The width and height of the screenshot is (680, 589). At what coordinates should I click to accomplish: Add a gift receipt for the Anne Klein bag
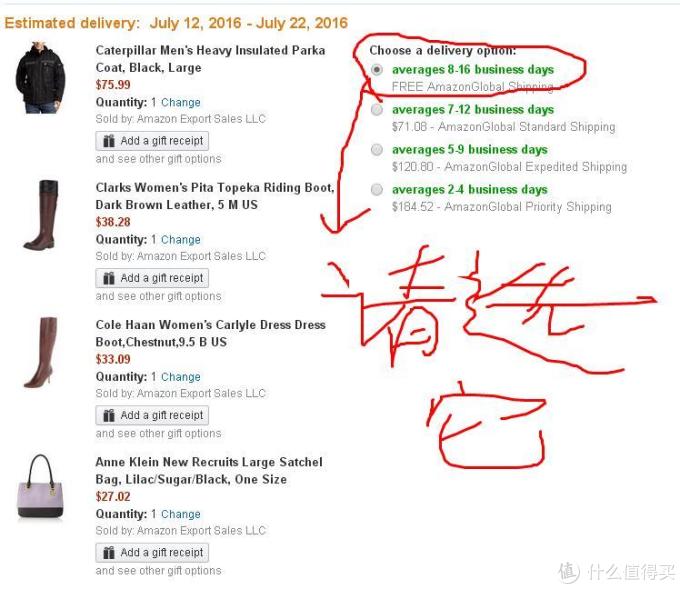pyautogui.click(x=152, y=553)
